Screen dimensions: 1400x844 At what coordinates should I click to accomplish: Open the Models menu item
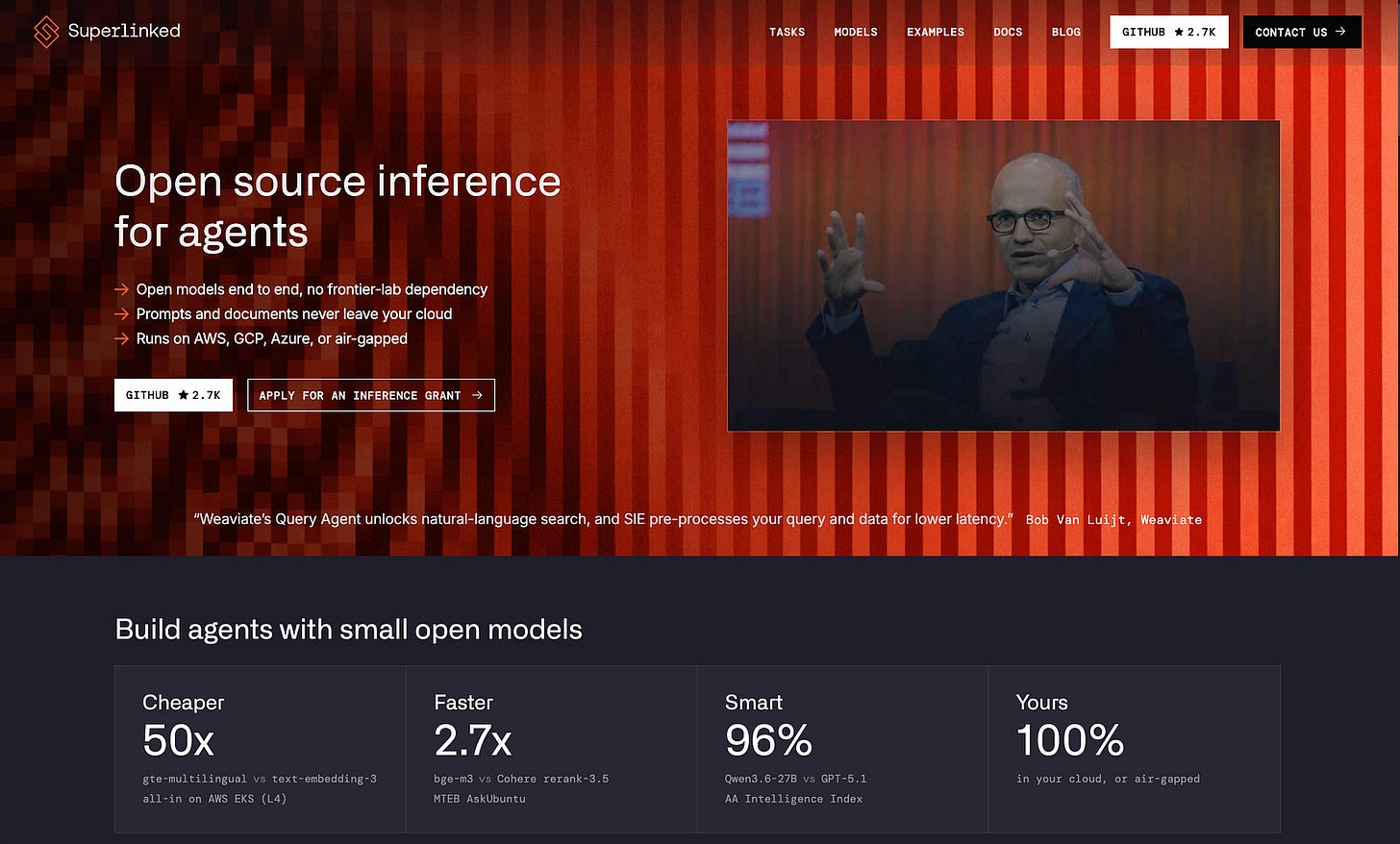(x=856, y=32)
